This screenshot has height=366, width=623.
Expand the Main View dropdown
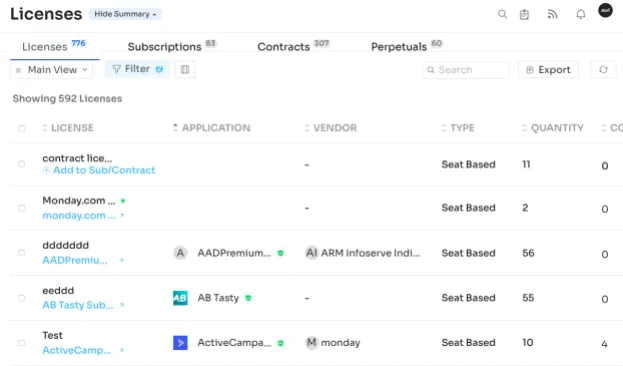click(52, 70)
